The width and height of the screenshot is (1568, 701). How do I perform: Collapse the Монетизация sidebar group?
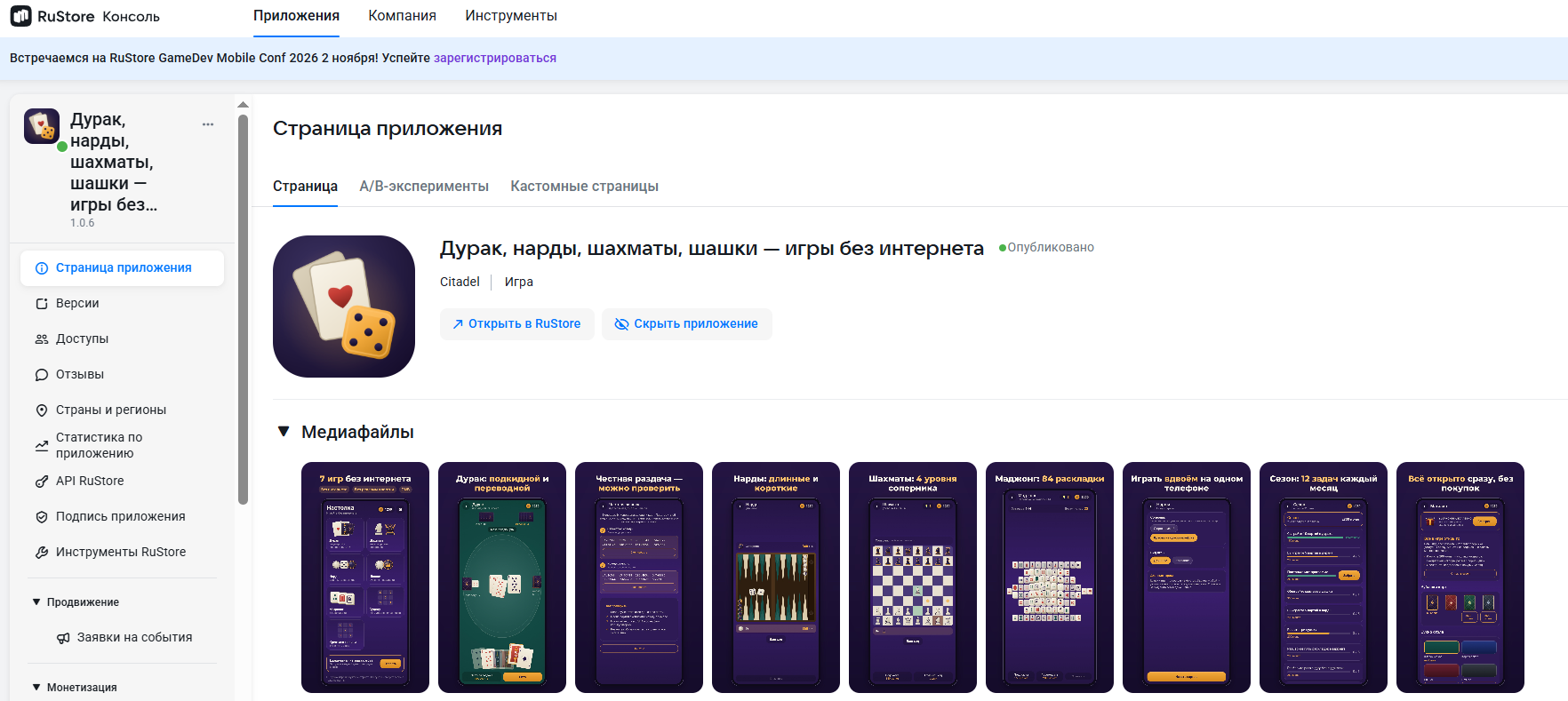pos(36,688)
